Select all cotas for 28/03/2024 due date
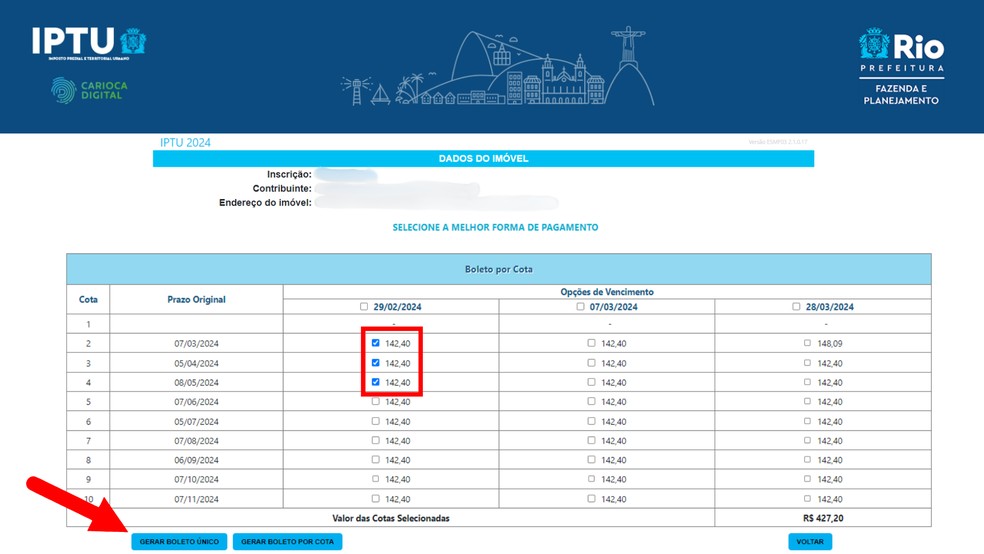 (x=796, y=307)
